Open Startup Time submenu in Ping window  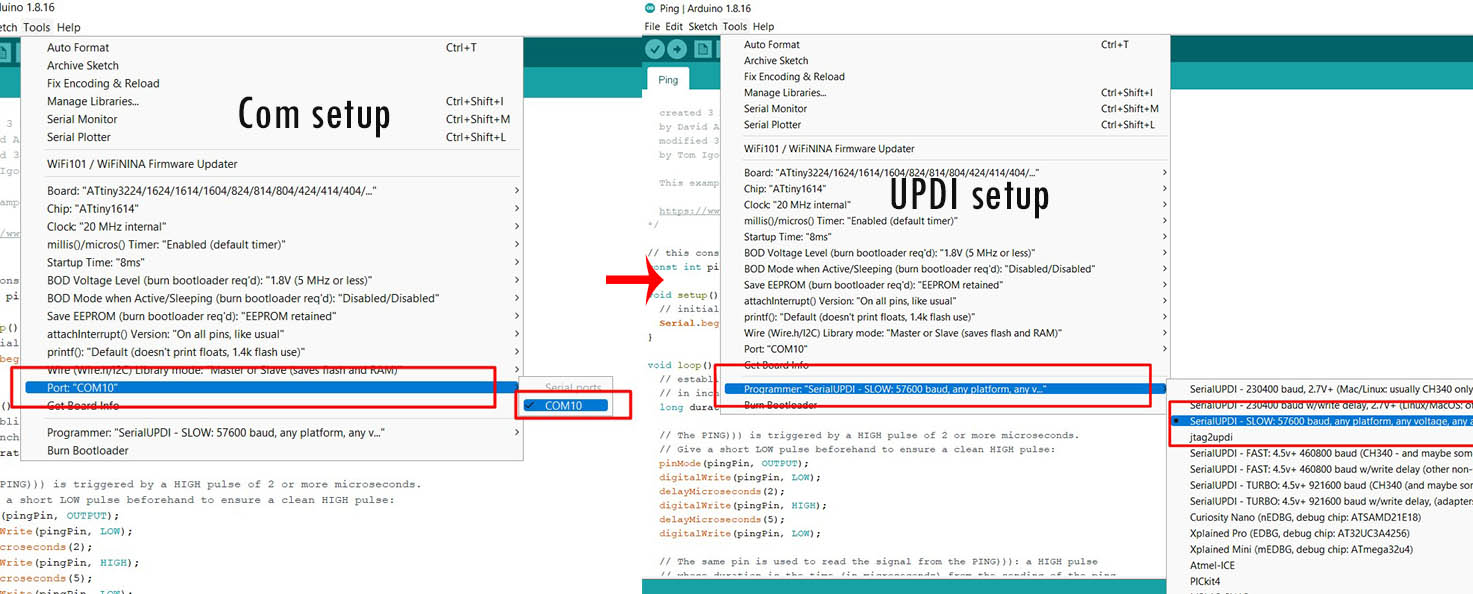[944, 237]
